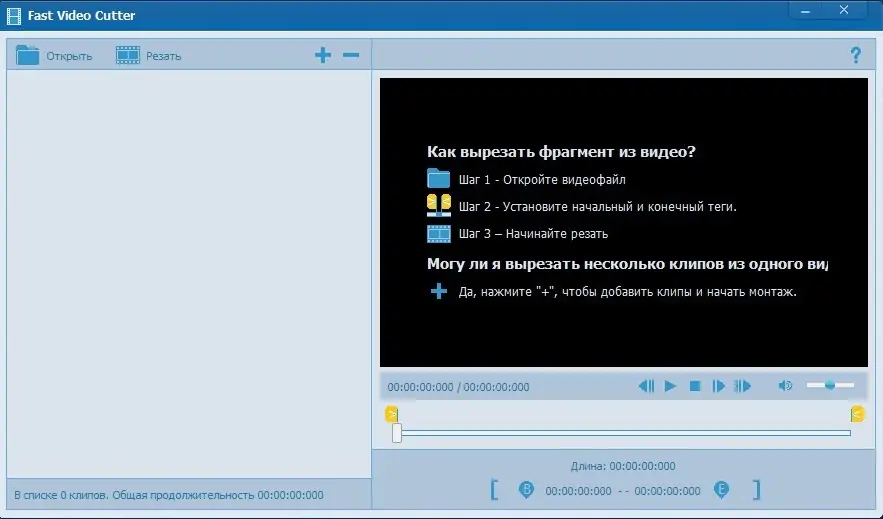The width and height of the screenshot is (883, 519).
Task: Click the timeline seek handle
Action: point(397,433)
